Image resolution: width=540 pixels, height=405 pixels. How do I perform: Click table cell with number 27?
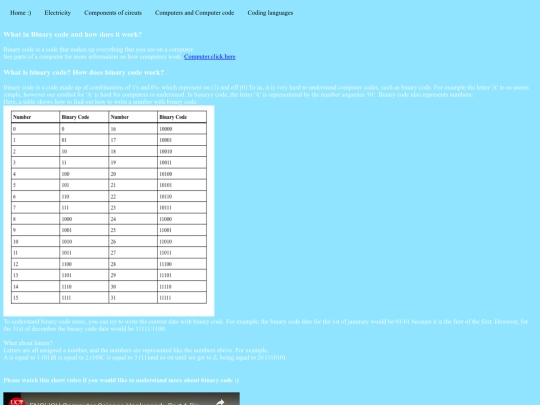coord(133,253)
